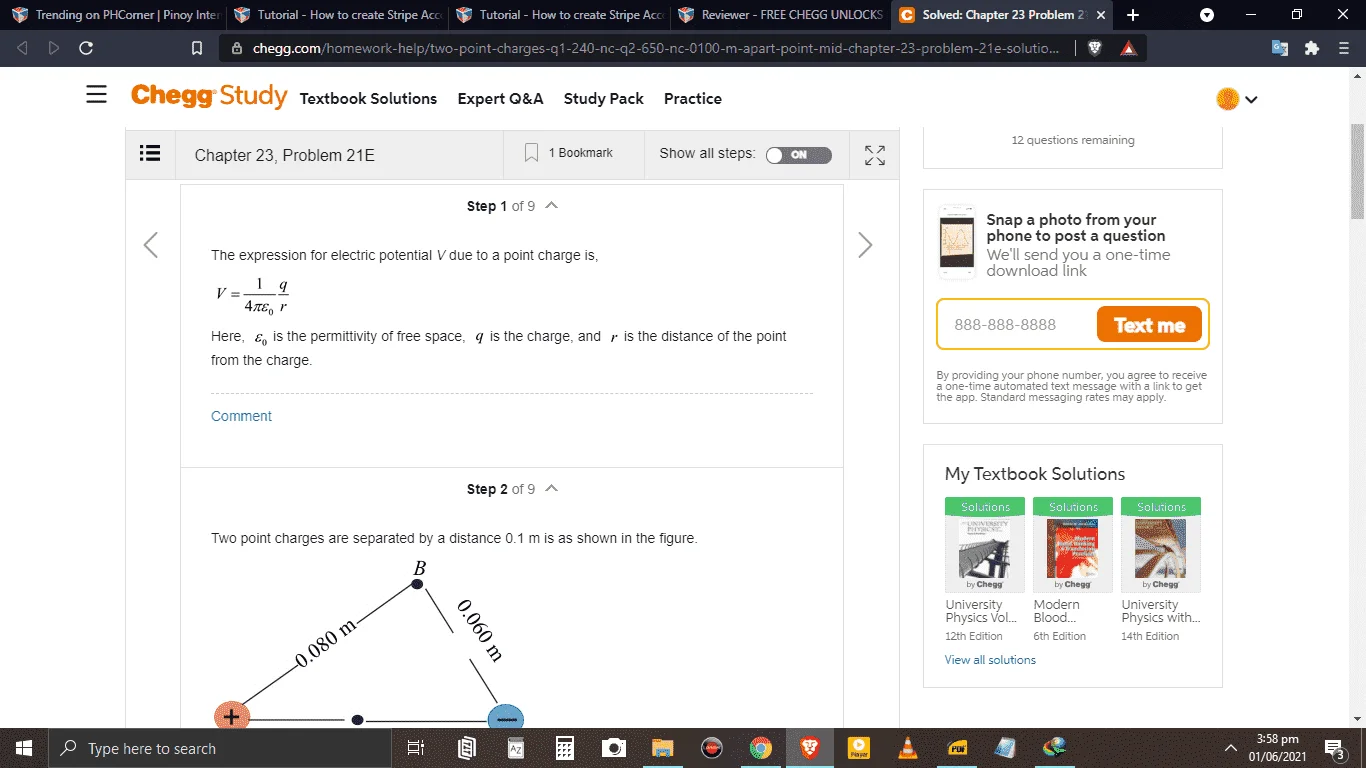This screenshot has width=1366, height=768.
Task: Click browser forward arrow
Action: click(x=54, y=48)
